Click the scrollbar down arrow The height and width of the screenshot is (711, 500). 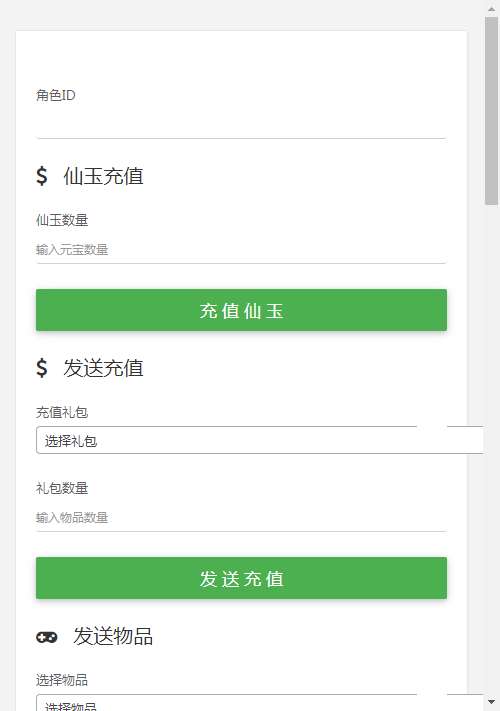pos(491,702)
